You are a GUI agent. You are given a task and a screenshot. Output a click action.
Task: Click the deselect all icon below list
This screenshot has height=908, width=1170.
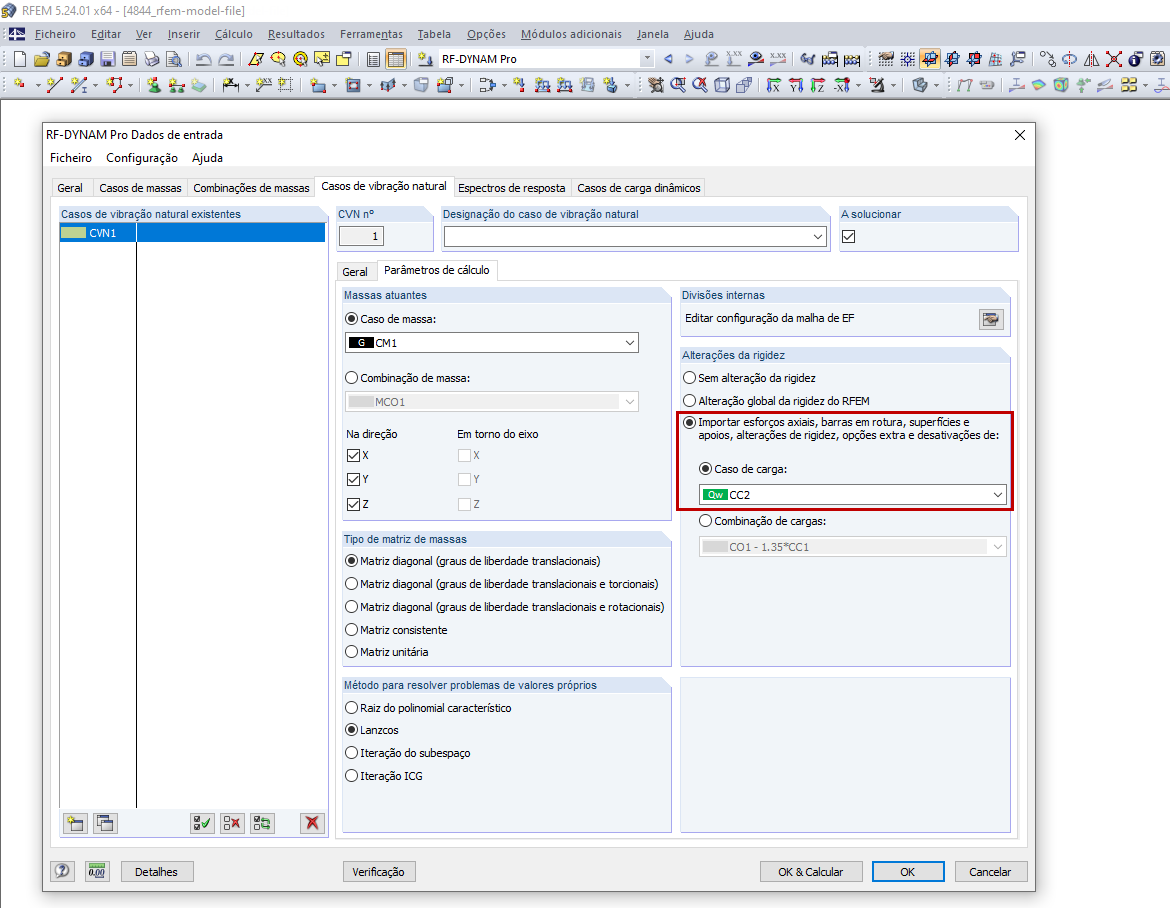coord(232,823)
